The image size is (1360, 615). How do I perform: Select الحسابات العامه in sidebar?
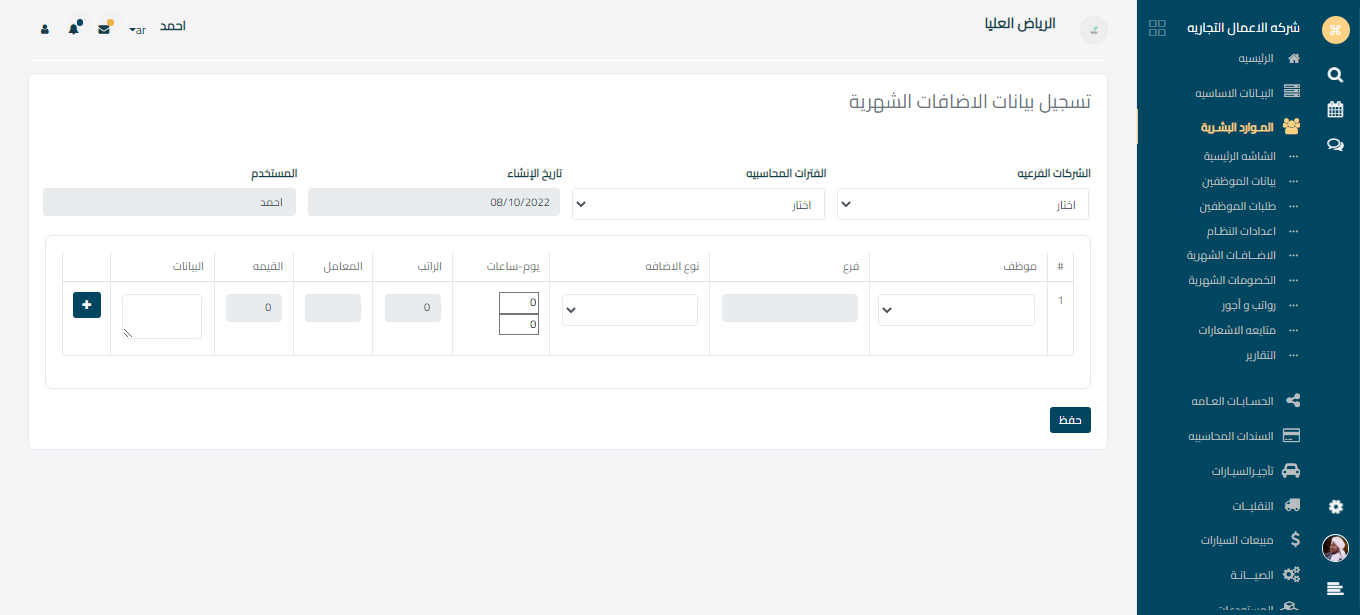pyautogui.click(x=1232, y=401)
